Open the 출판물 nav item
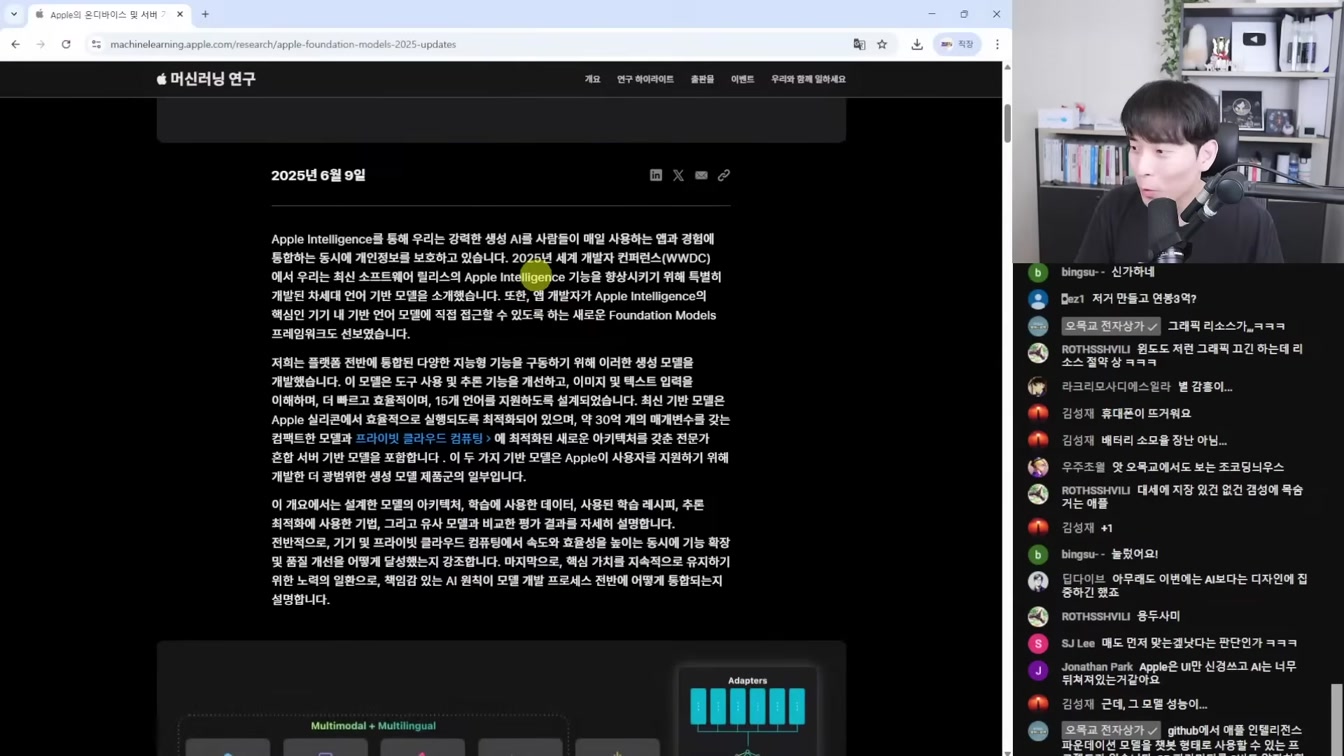 coord(702,79)
